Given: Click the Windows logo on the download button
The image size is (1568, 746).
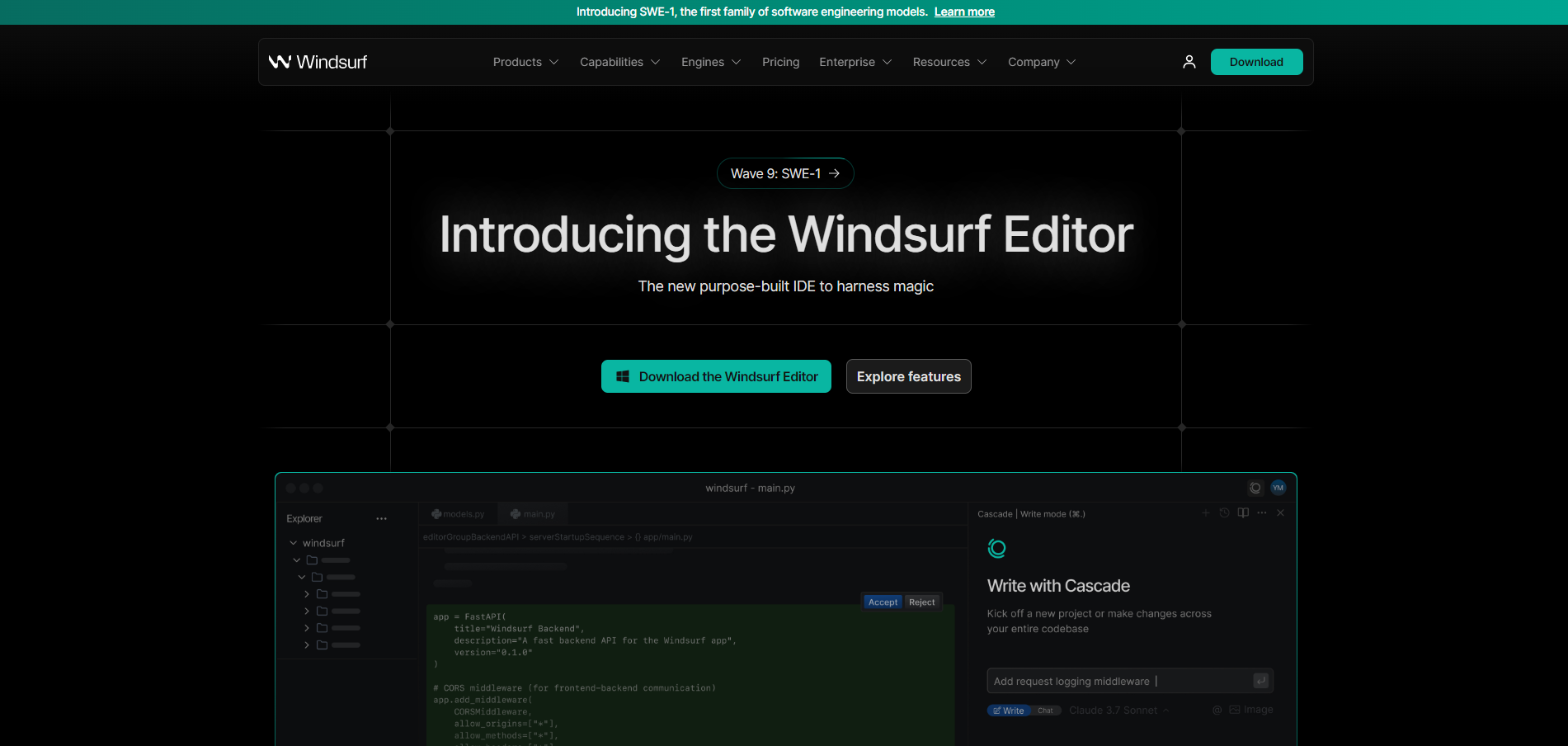Looking at the screenshot, I should pyautogui.click(x=623, y=376).
